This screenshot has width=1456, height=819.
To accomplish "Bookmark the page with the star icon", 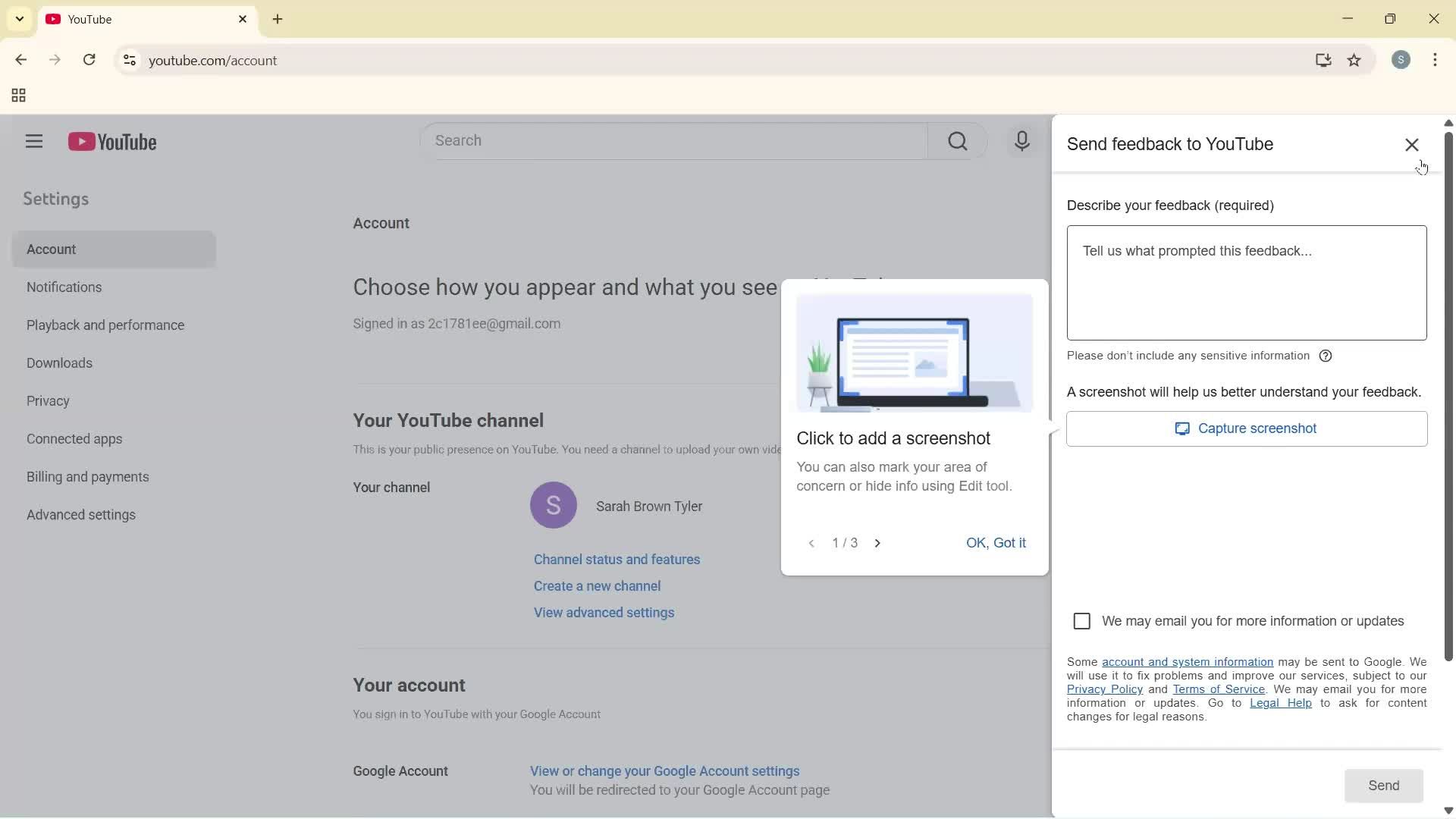I will coord(1355,60).
